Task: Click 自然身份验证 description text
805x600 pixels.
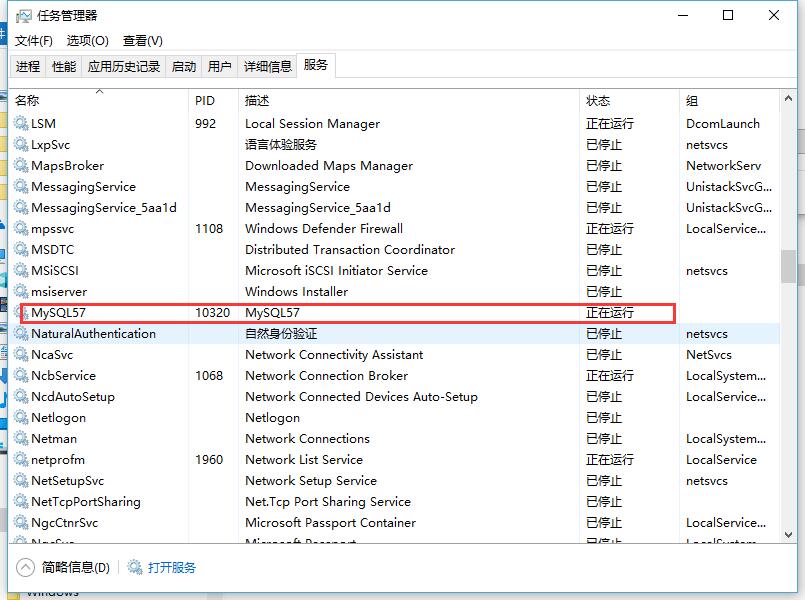Action: (281, 334)
